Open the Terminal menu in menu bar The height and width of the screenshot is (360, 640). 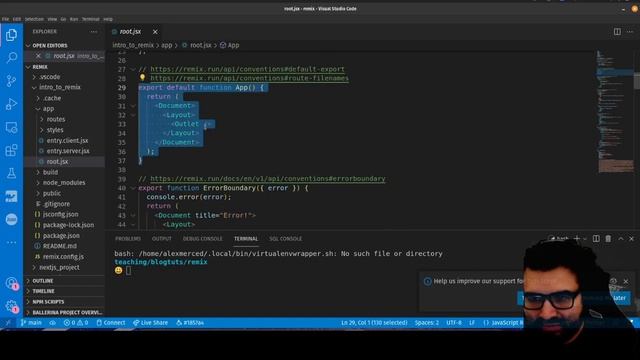click(x=91, y=19)
